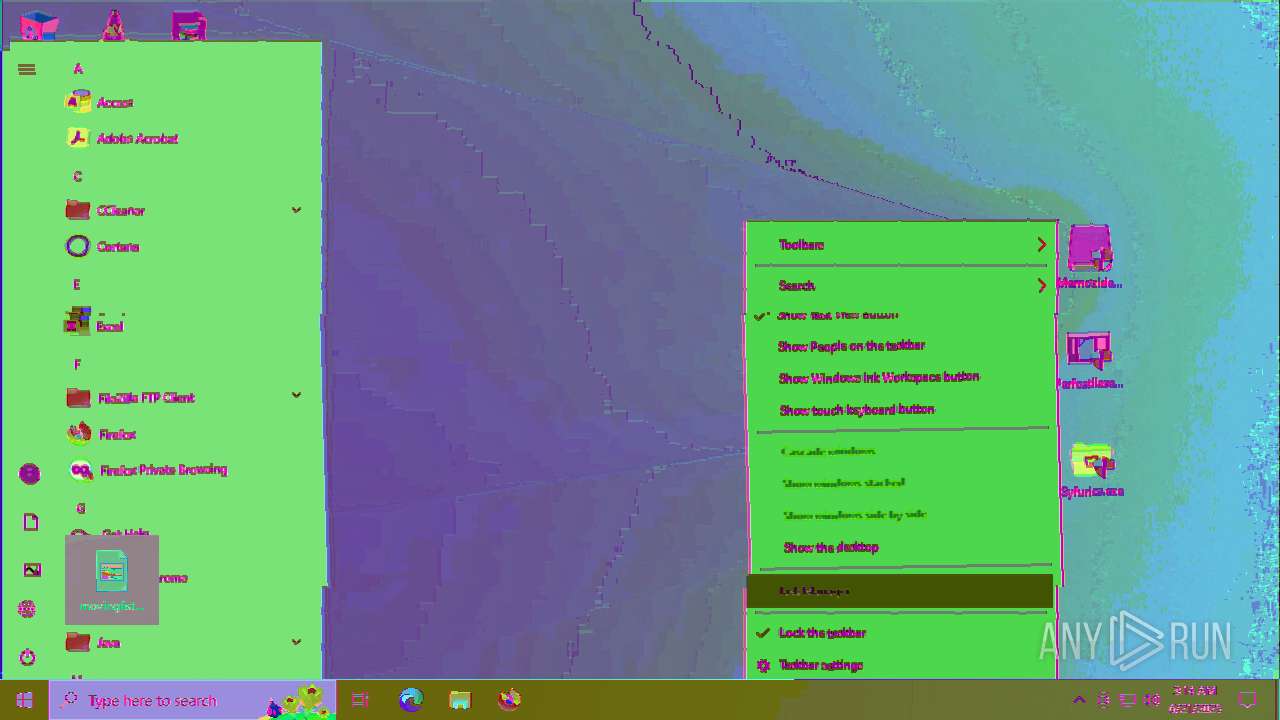1280x720 pixels.
Task: Open Pictures from the Start sidebar
Action: point(32,570)
